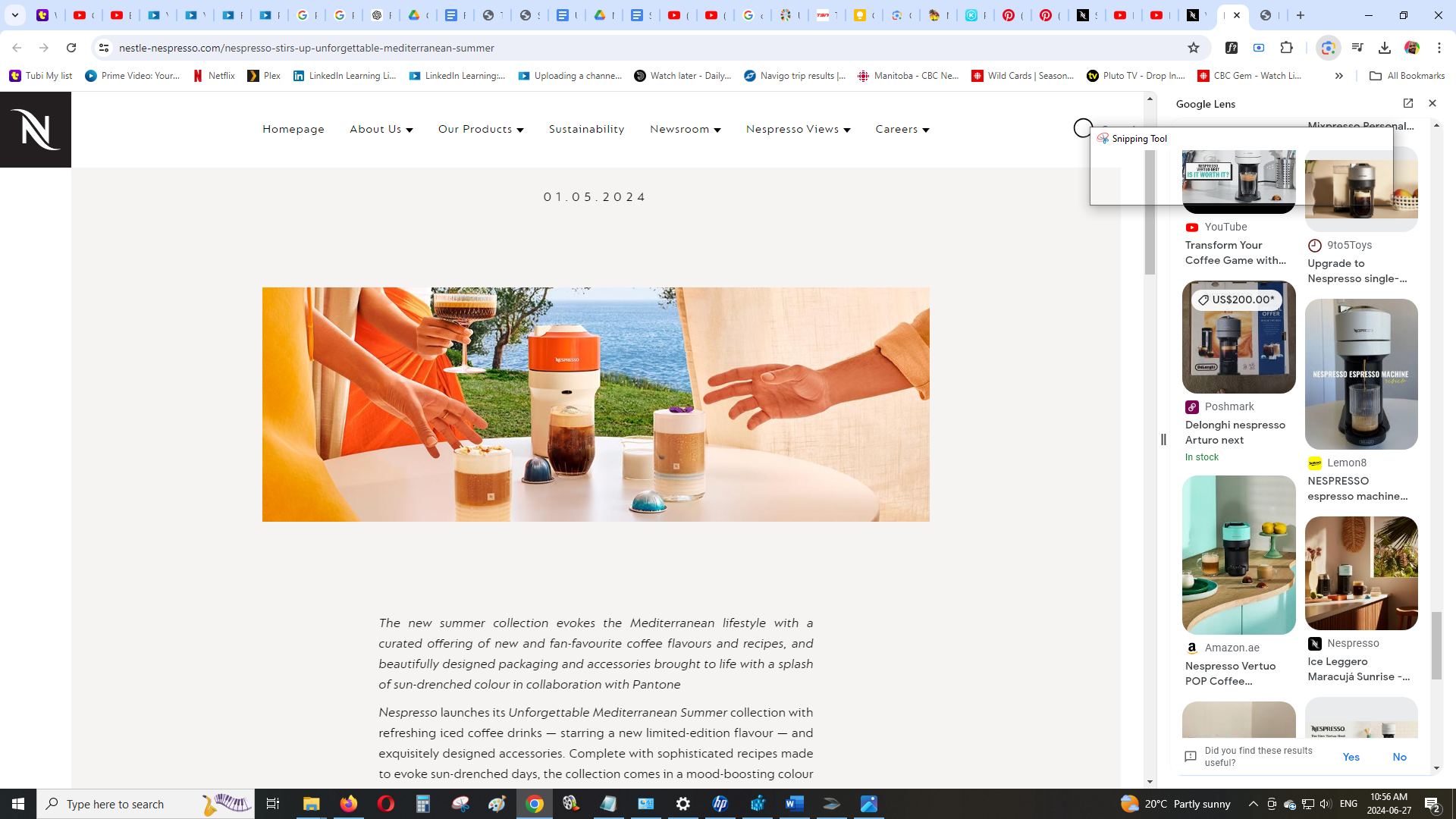Click the Nespresso N logo
1456x819 pixels.
click(36, 130)
